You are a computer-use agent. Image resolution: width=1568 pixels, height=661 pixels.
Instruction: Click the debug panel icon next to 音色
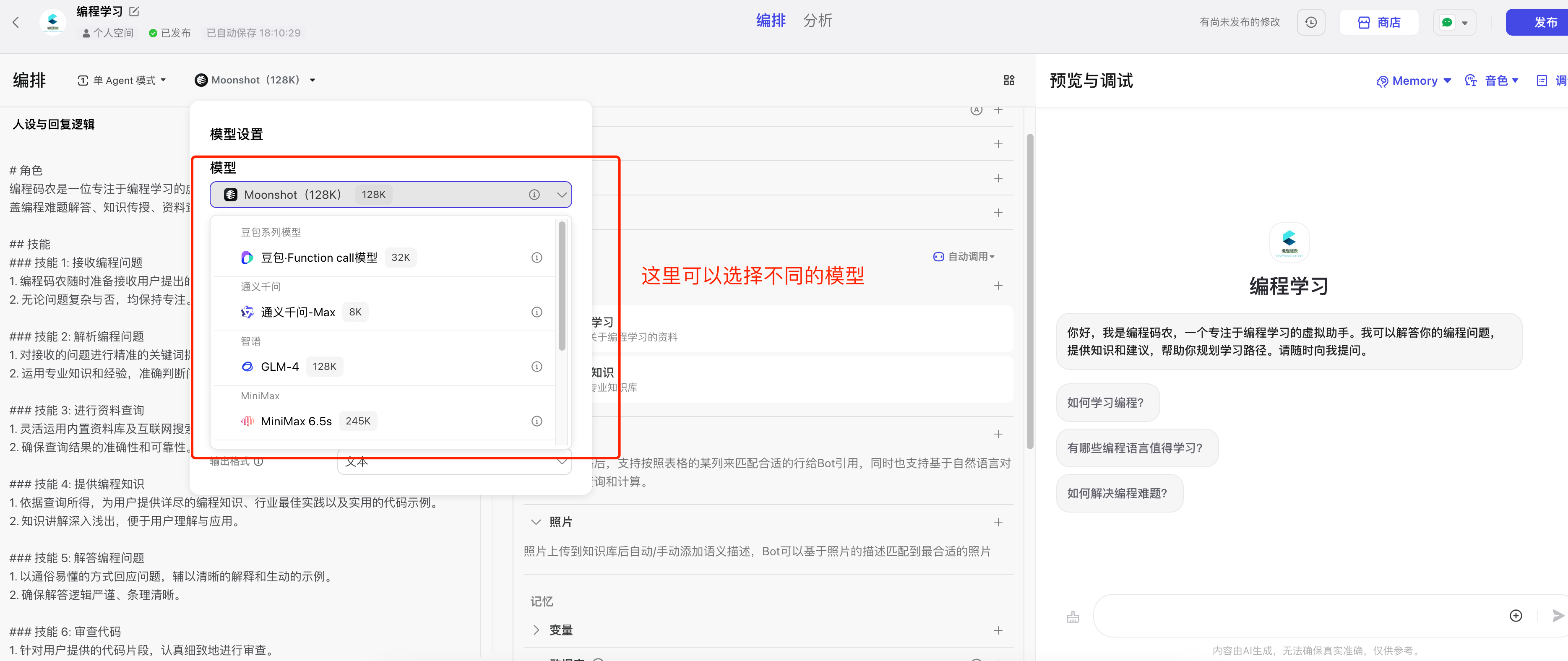point(1541,81)
